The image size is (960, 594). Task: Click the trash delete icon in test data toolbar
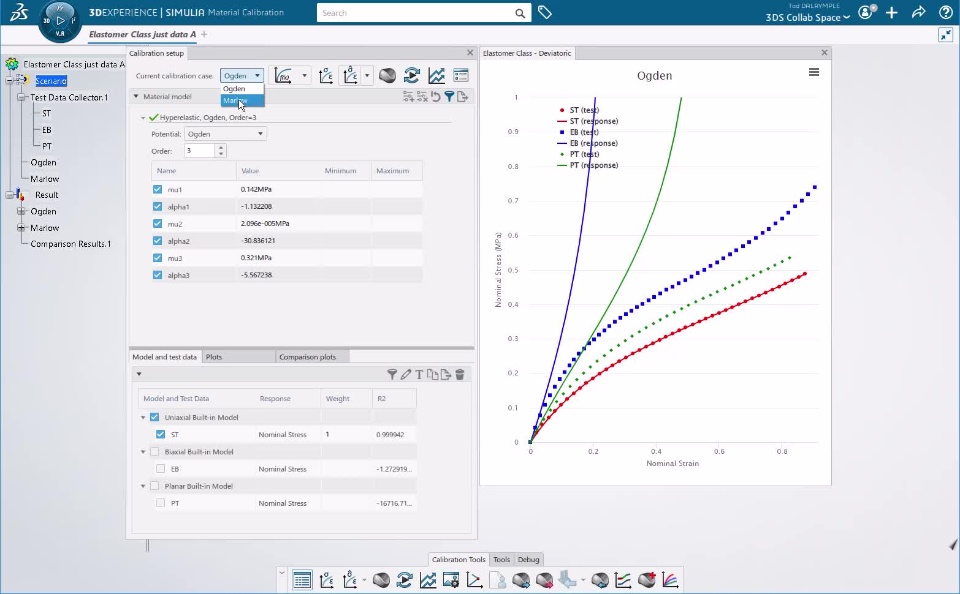[x=460, y=374]
